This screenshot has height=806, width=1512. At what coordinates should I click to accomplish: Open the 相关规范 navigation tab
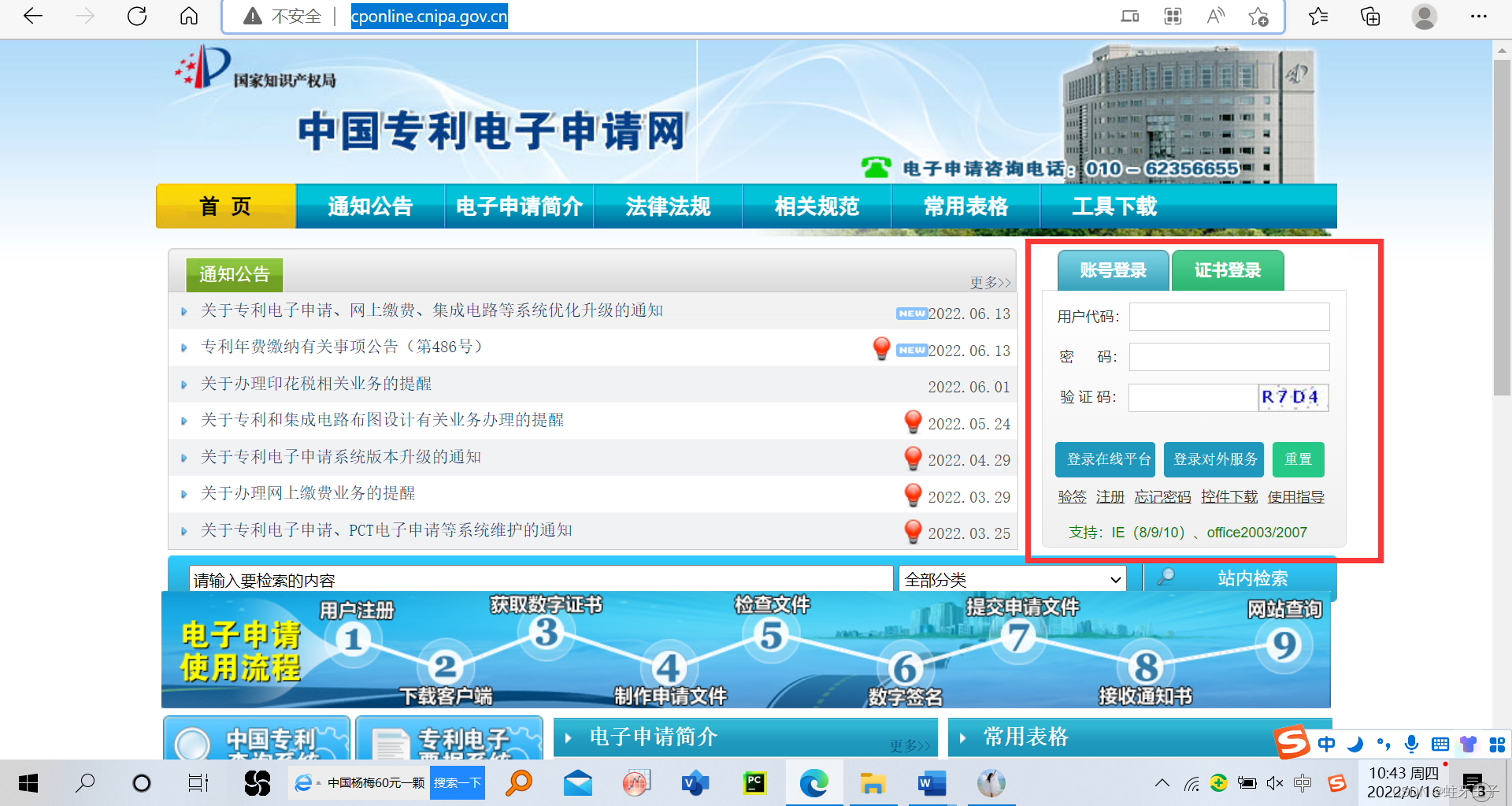tap(817, 206)
